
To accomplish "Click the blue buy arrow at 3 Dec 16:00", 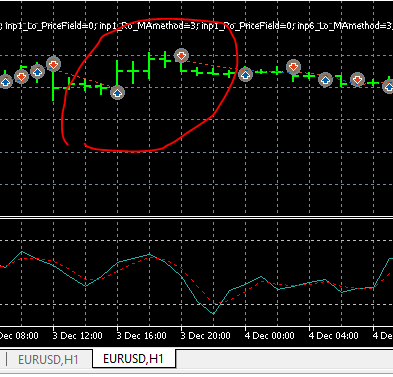I will click(117, 92).
